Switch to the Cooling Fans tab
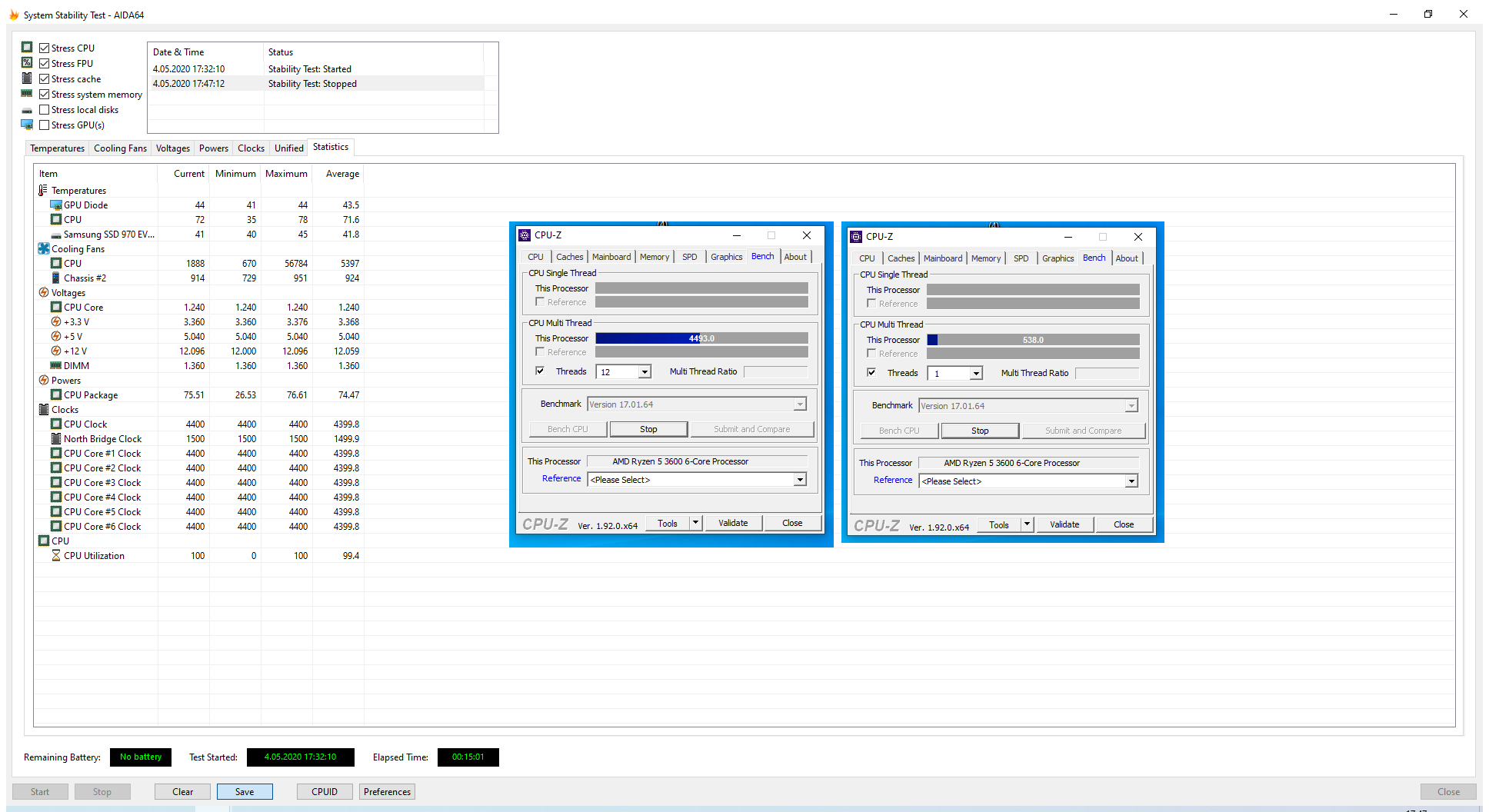The image size is (1489, 812). click(x=120, y=148)
